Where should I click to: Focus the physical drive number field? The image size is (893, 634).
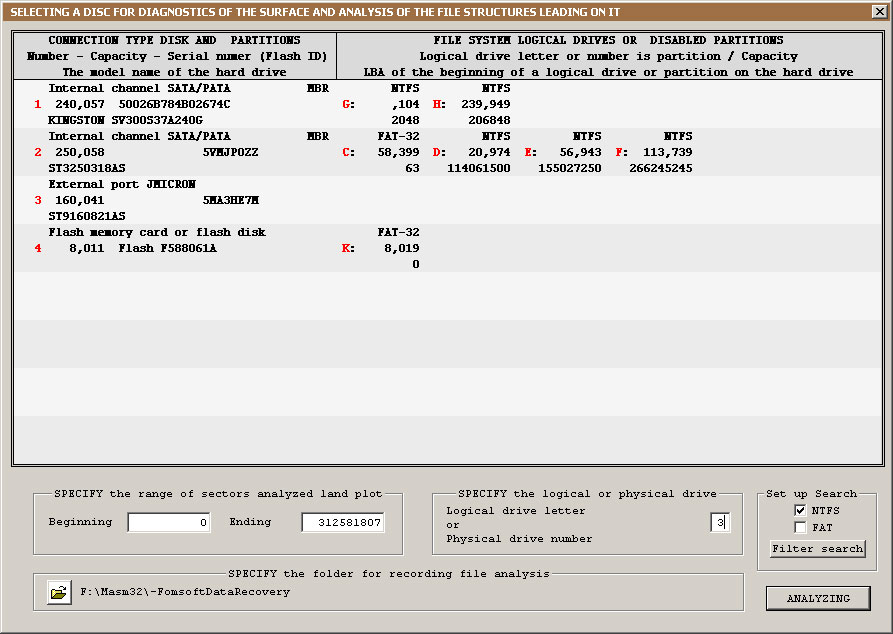(720, 522)
